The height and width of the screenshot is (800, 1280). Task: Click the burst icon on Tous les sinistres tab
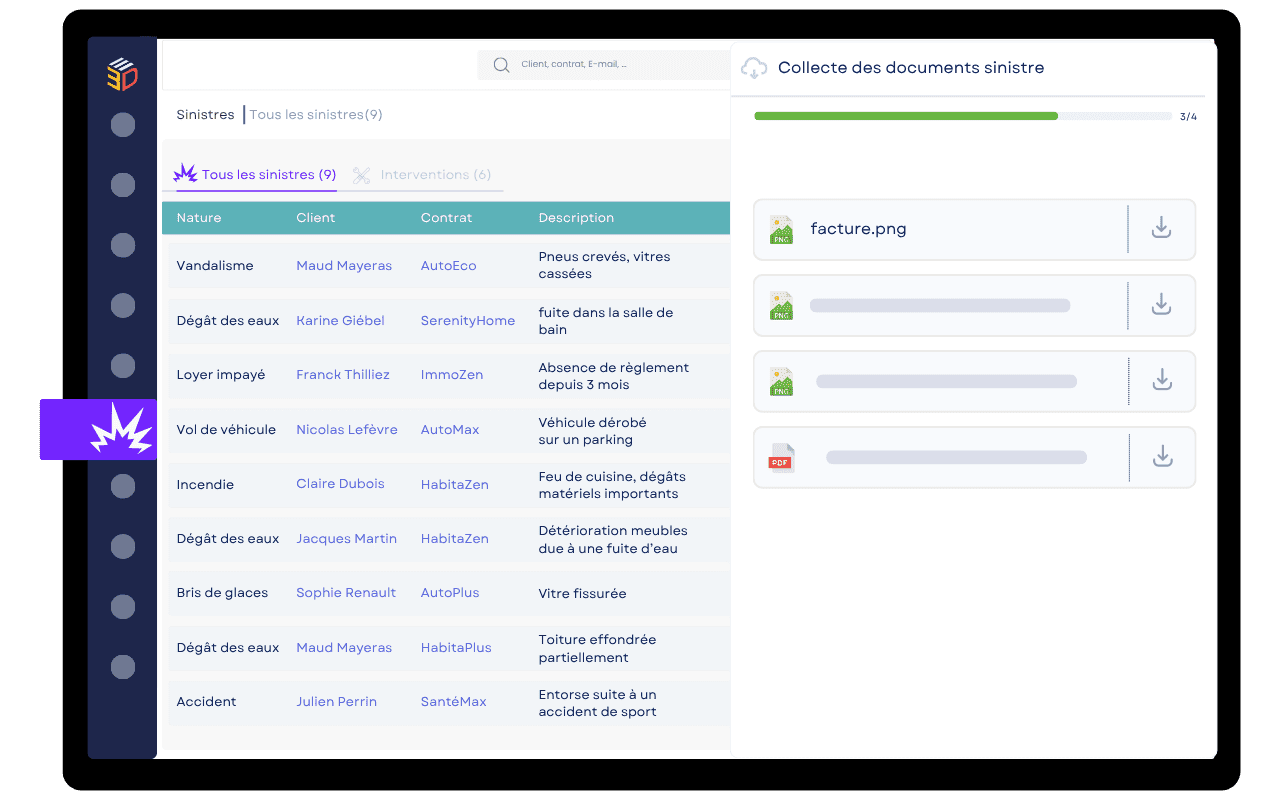pyautogui.click(x=186, y=173)
